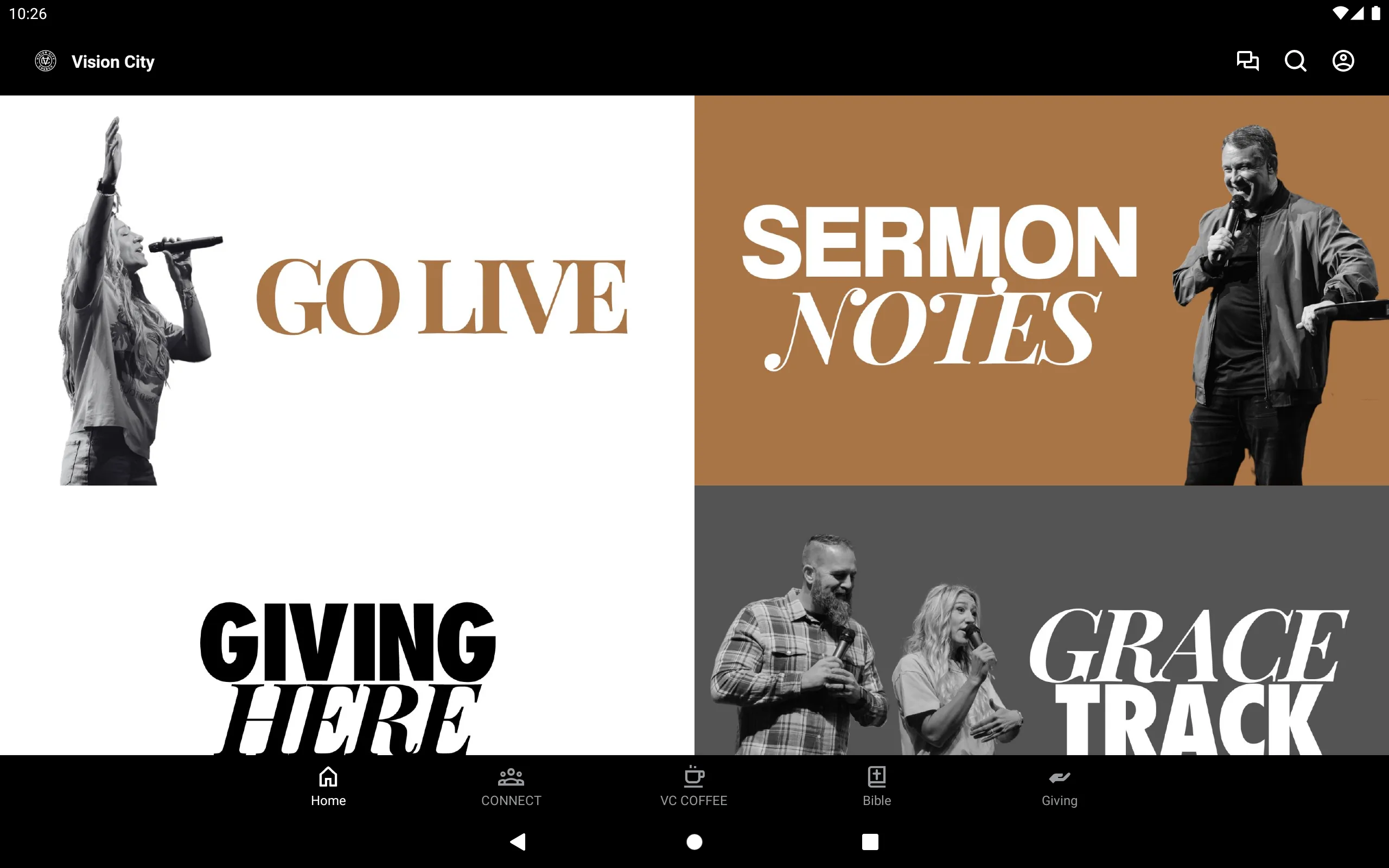
Task: Open the Bible section
Action: pyautogui.click(x=876, y=786)
